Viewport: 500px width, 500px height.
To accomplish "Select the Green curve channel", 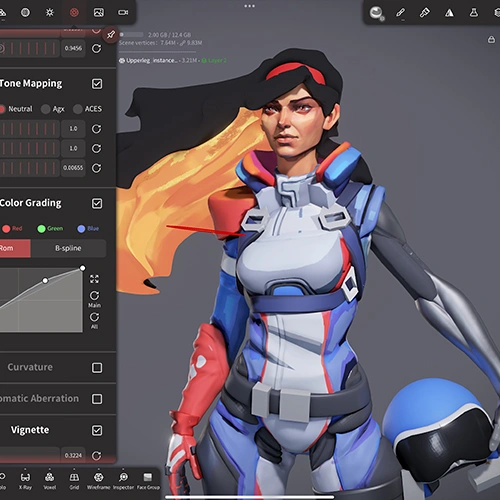I will coord(50,229).
